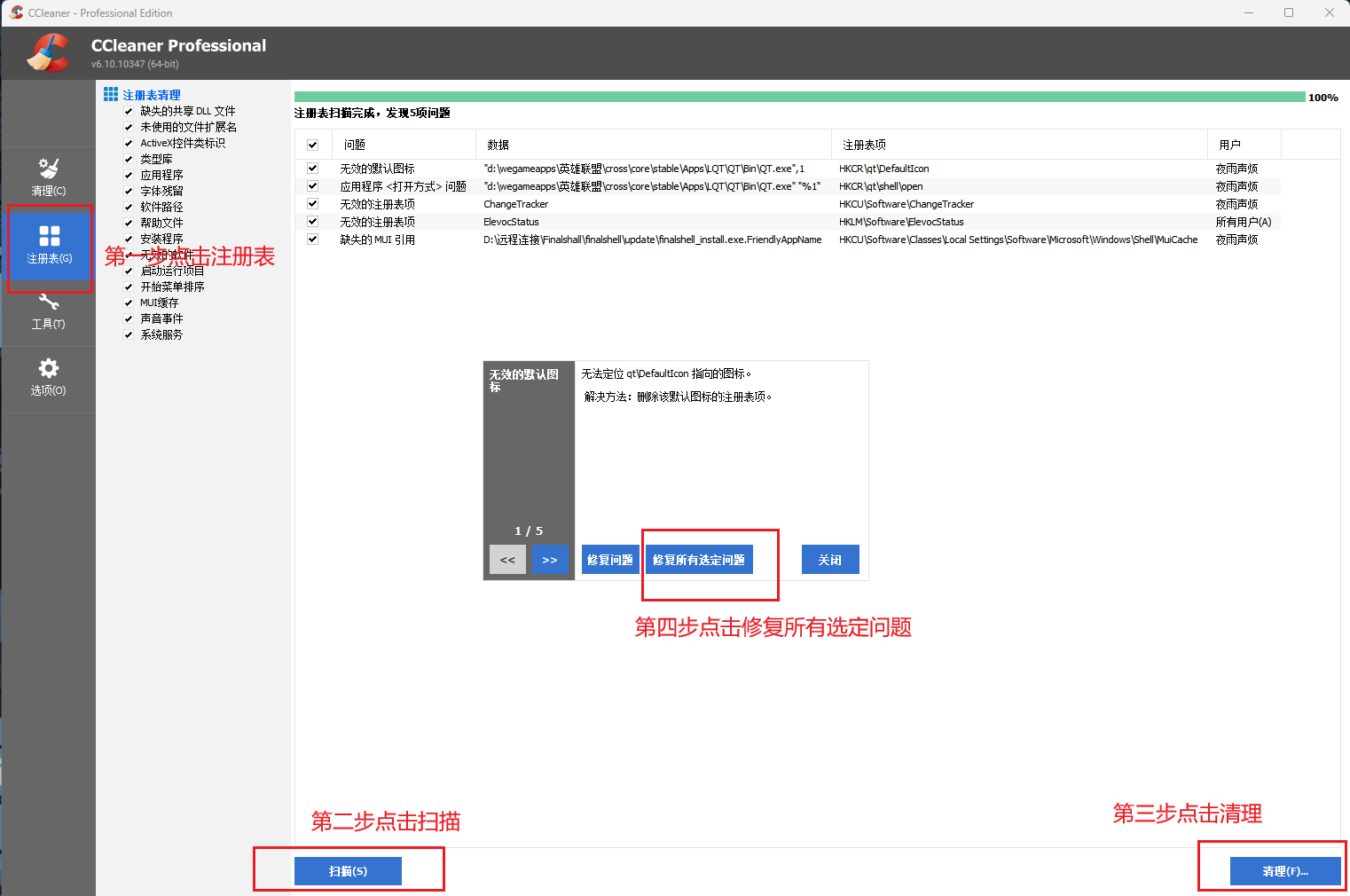This screenshot has width=1350, height=896.
Task: Toggle the select-all checkbox in table header
Action: tap(312, 145)
